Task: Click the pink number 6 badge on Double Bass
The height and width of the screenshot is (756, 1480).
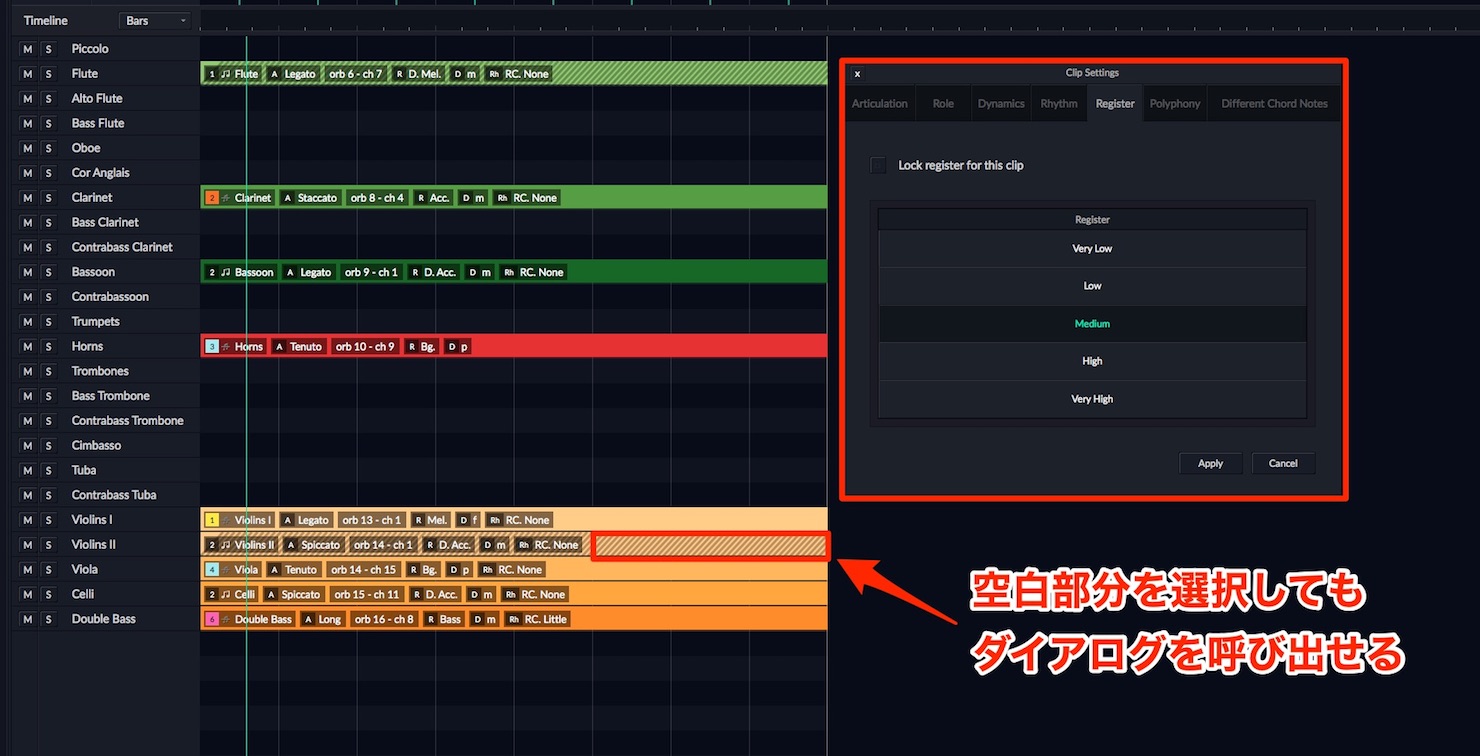Action: tap(212, 620)
